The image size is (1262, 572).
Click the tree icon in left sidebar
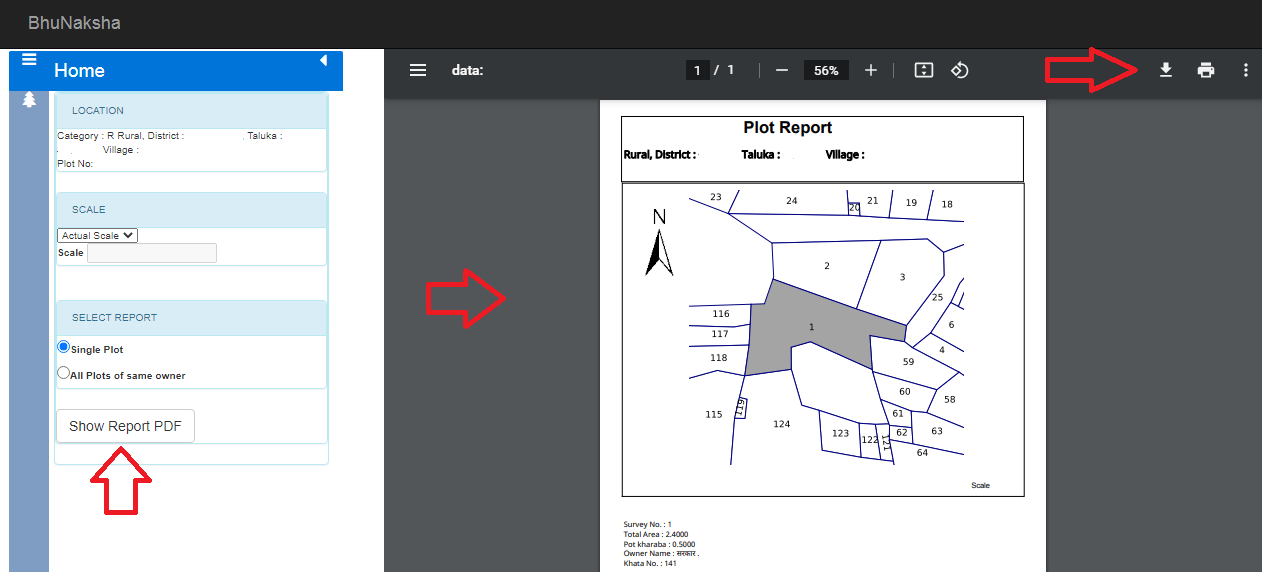[x=29, y=99]
